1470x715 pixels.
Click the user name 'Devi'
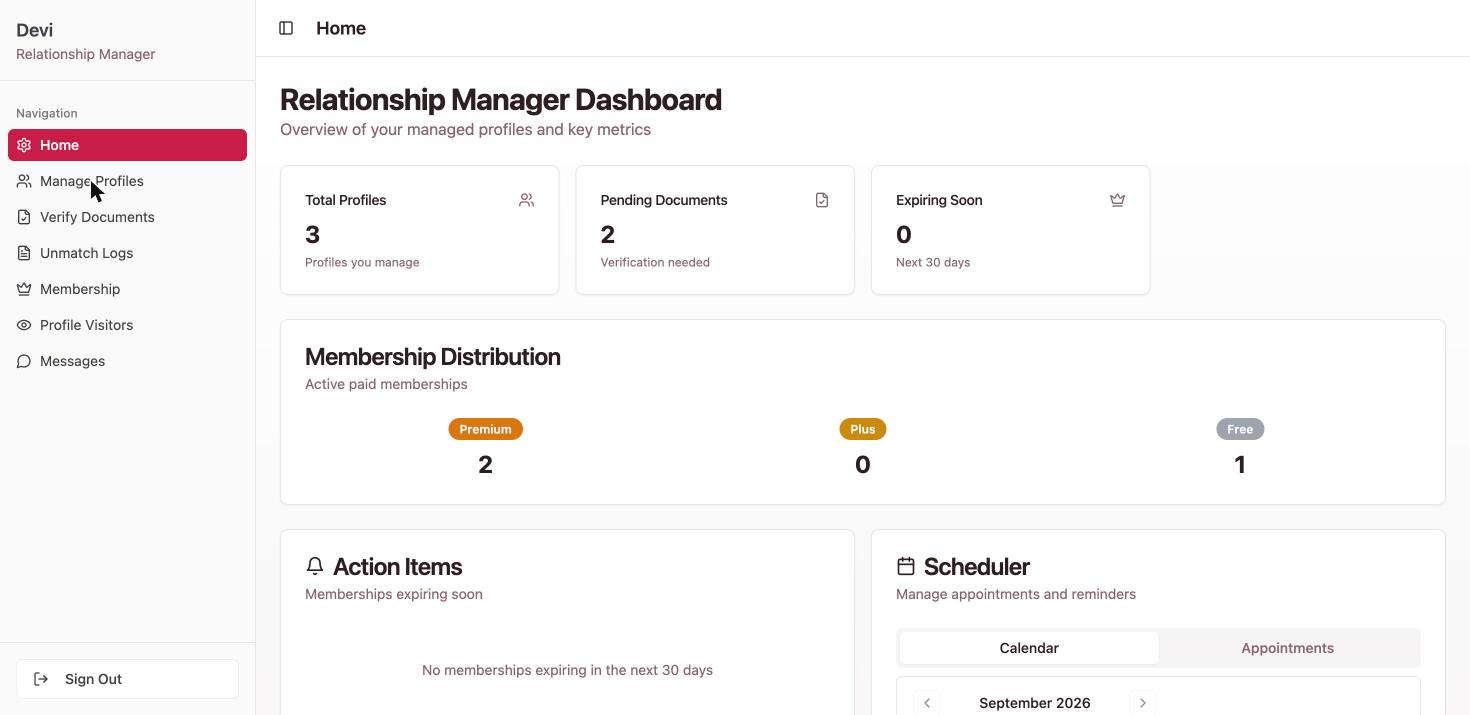(x=35, y=30)
